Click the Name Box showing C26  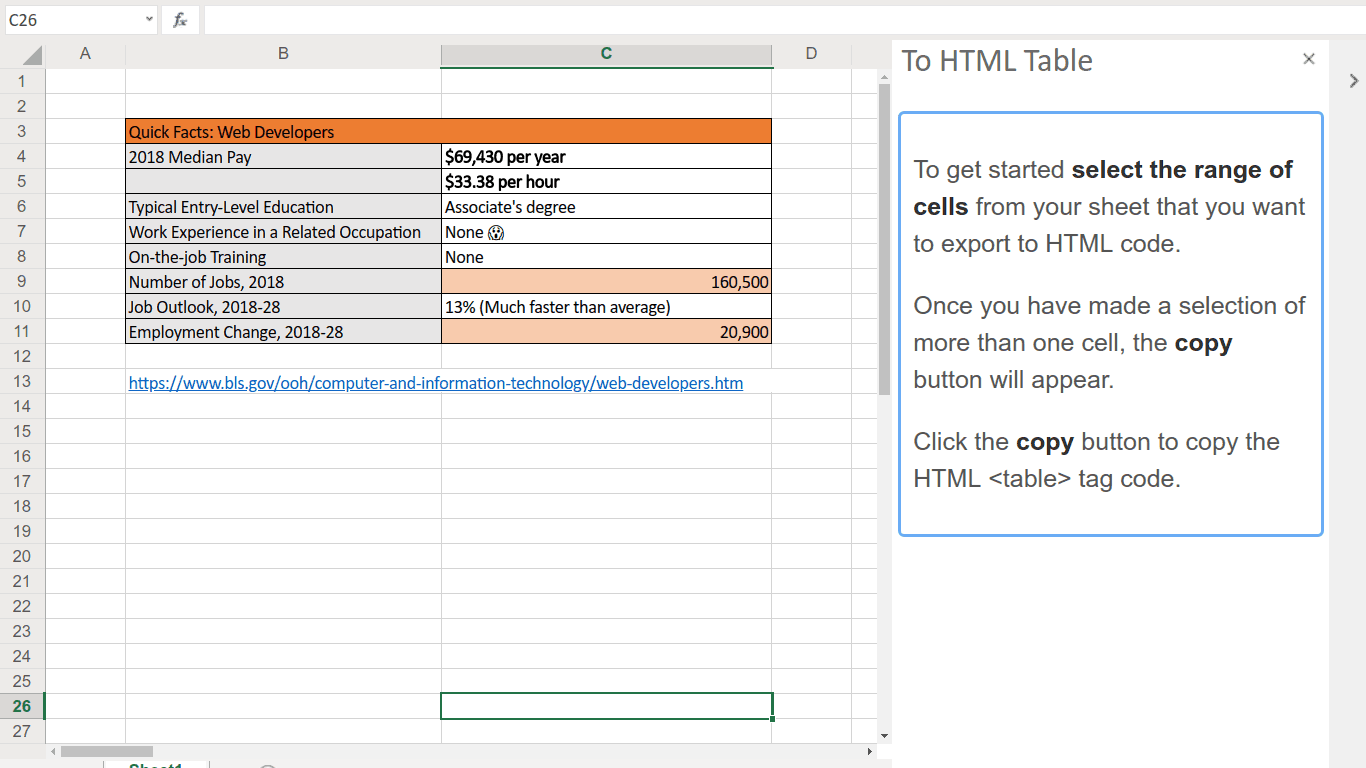pos(70,20)
